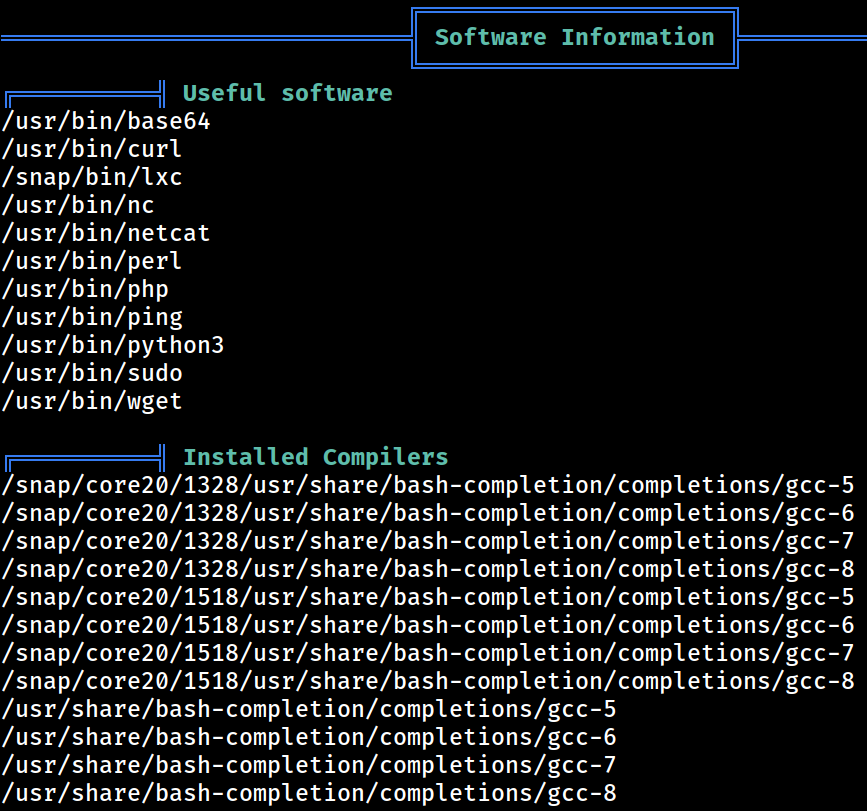Select the /usr/bin/base64 line
The image size is (867, 811).
[x=106, y=122]
